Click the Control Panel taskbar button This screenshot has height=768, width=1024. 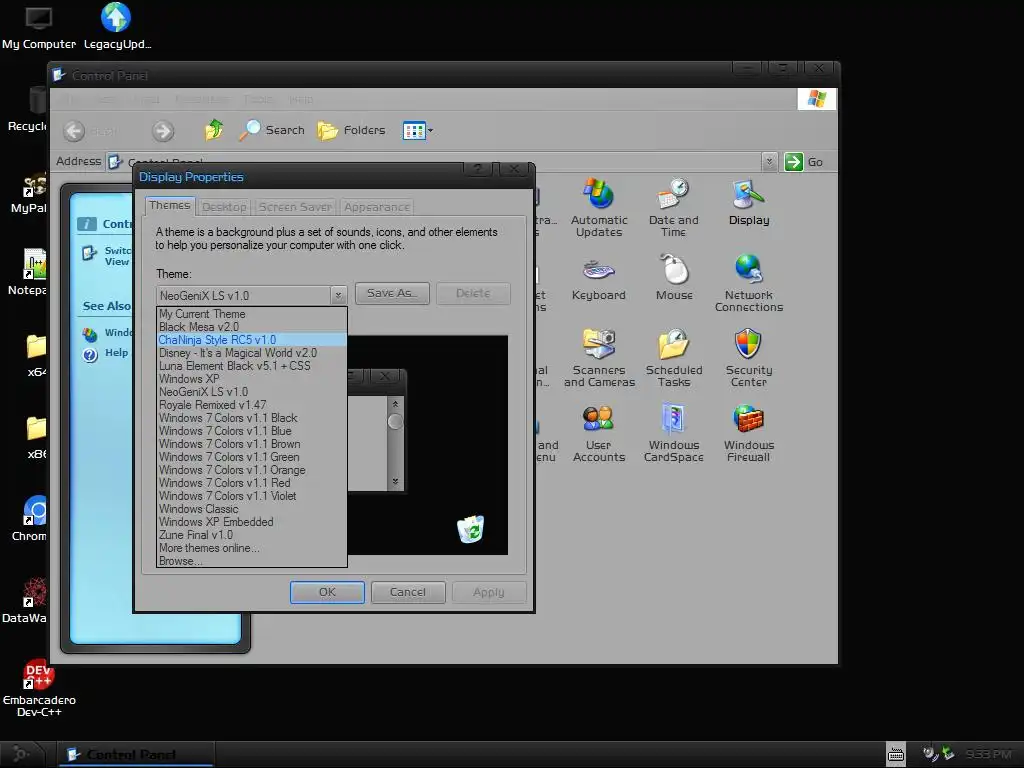[135, 754]
